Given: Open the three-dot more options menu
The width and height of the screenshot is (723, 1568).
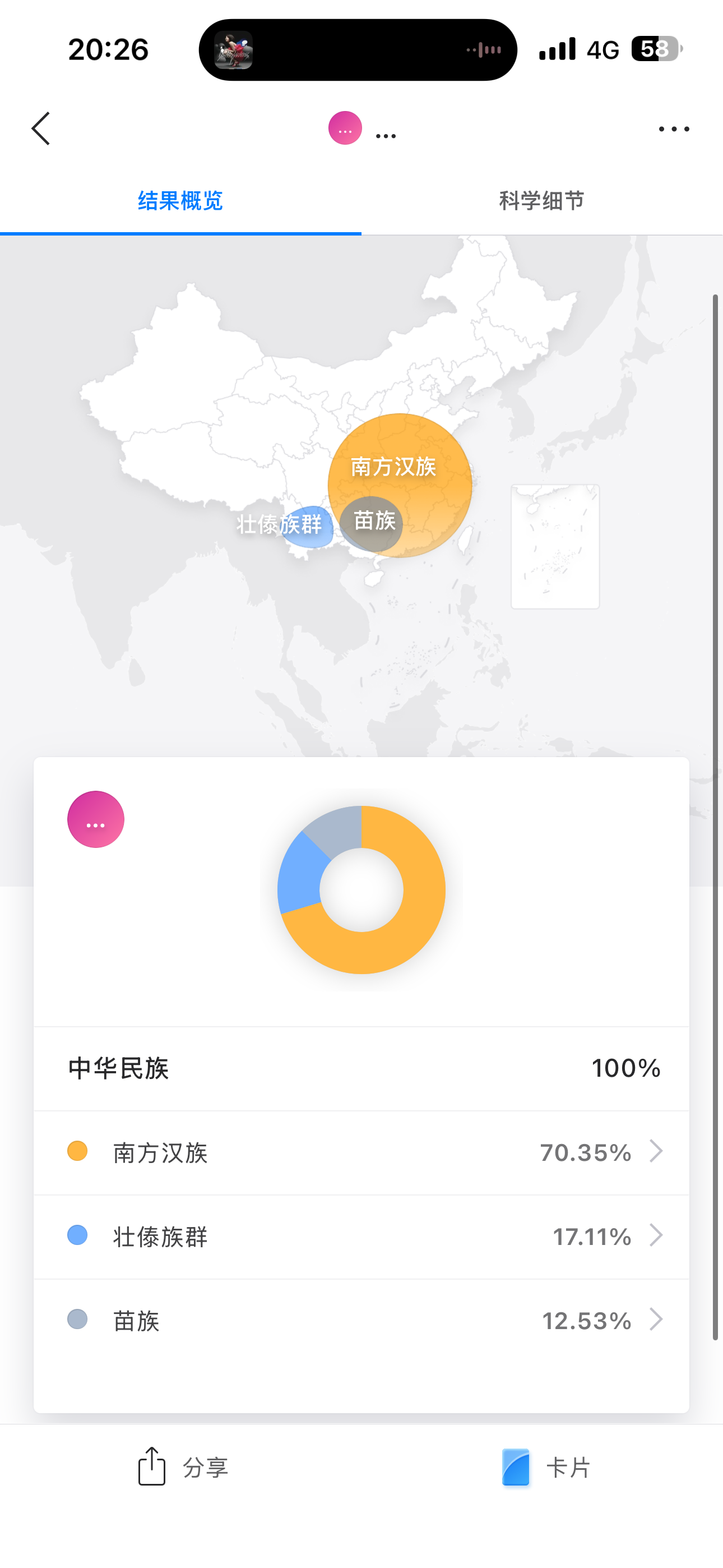Looking at the screenshot, I should click(674, 129).
